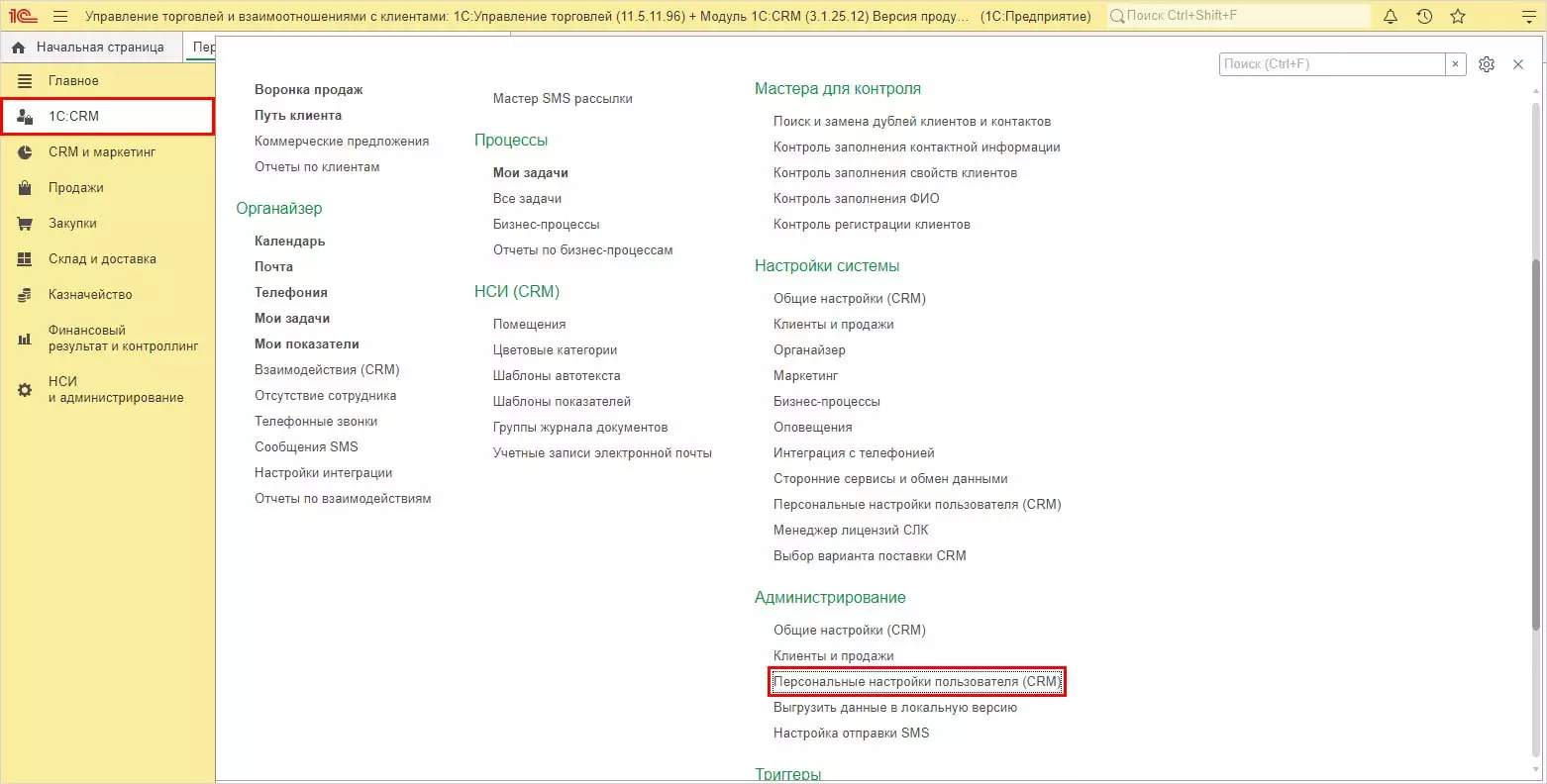
Task: Open Воронка продаж
Action: tap(309, 90)
